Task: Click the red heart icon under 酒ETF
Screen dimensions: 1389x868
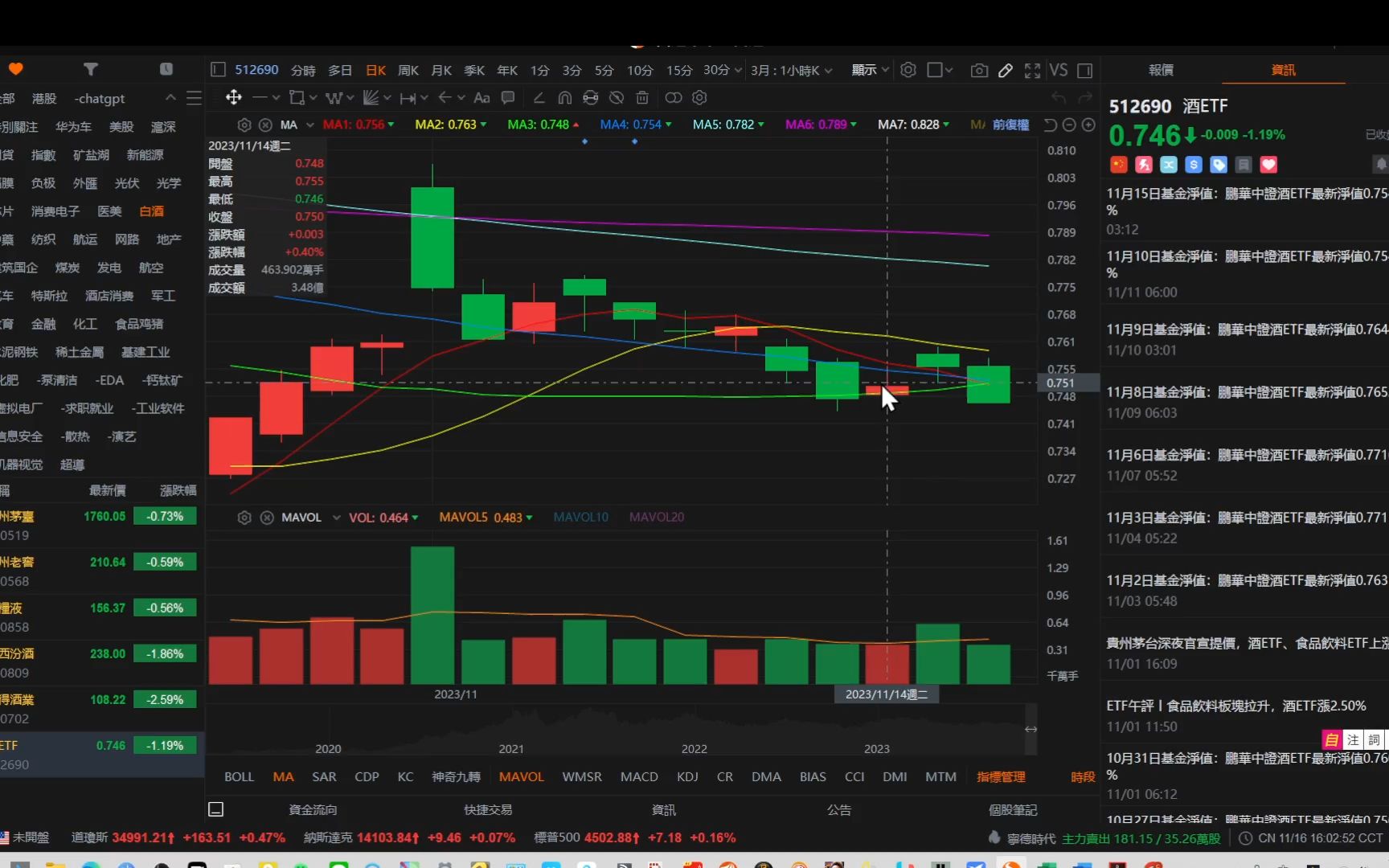Action: [1268, 165]
